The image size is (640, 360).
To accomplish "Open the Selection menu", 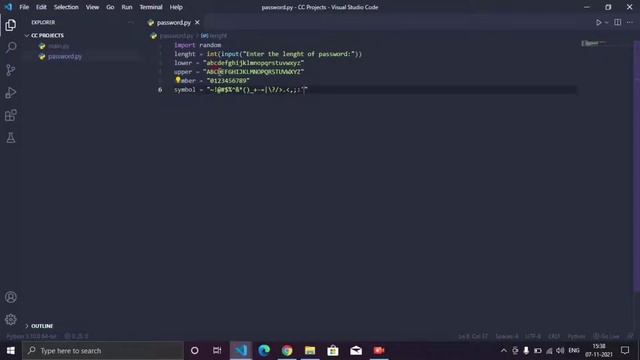I will (66, 7).
